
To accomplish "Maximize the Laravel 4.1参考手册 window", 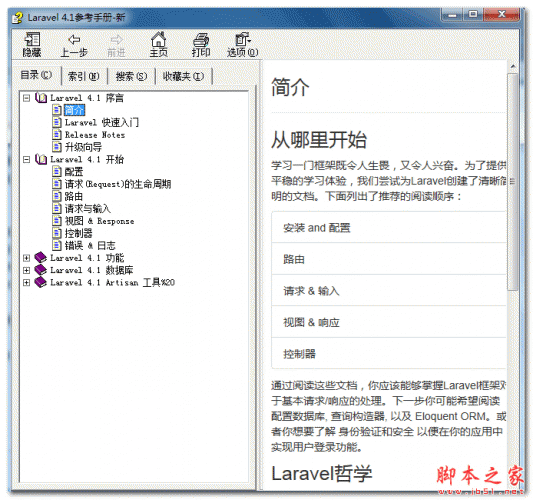I will tap(472, 15).
